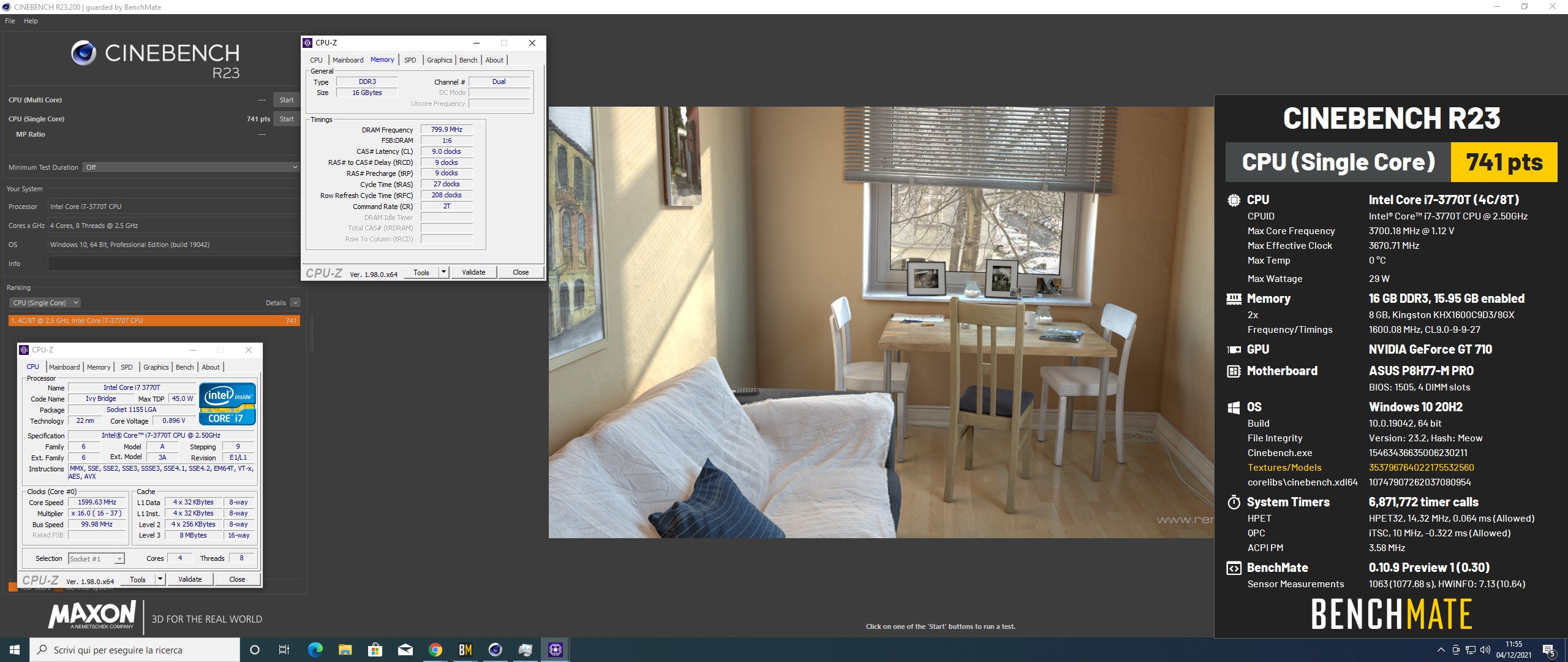Click the Windows taskbar search box
This screenshot has width=1568, height=662.
coord(135,650)
